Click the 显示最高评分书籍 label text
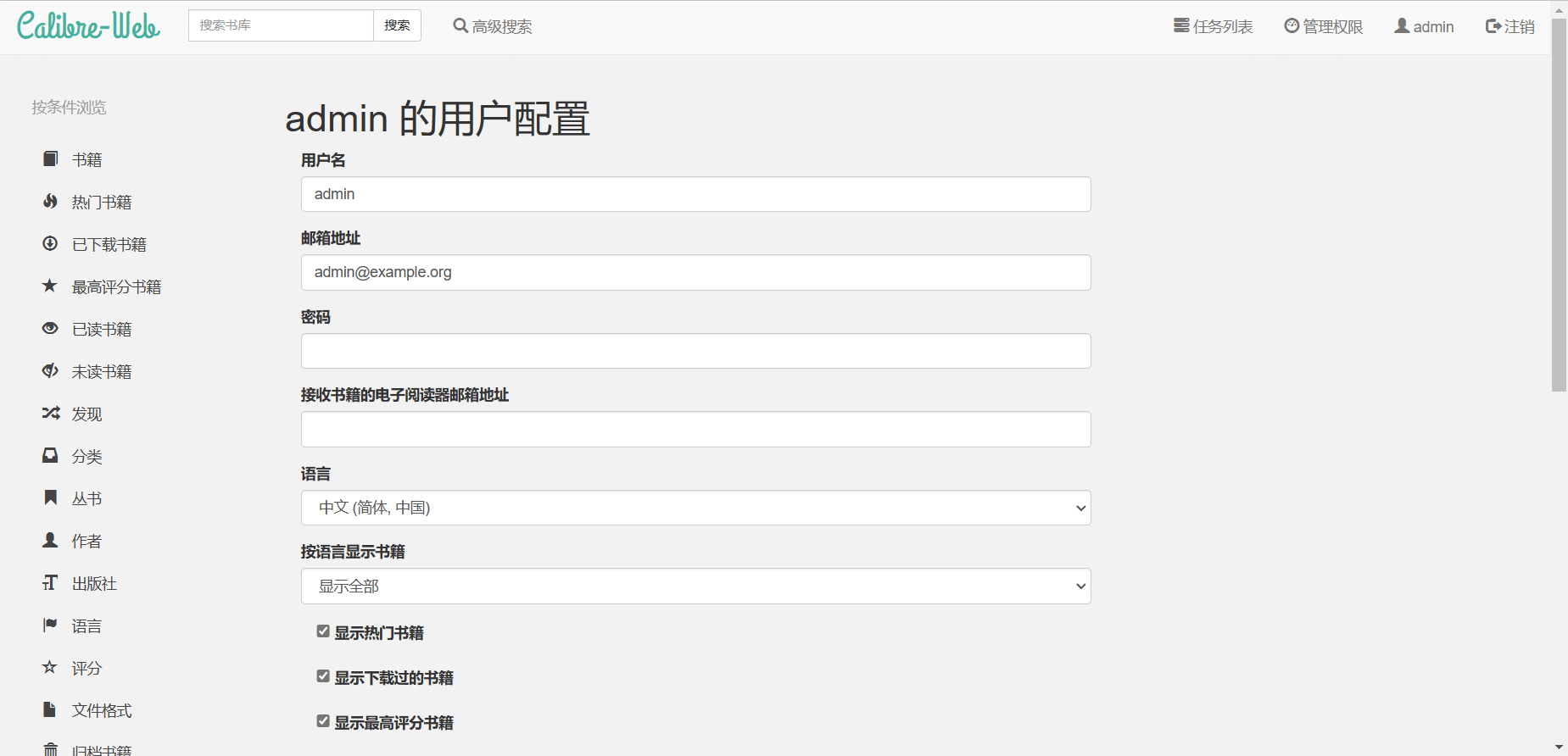The height and width of the screenshot is (756, 1568). (393, 722)
